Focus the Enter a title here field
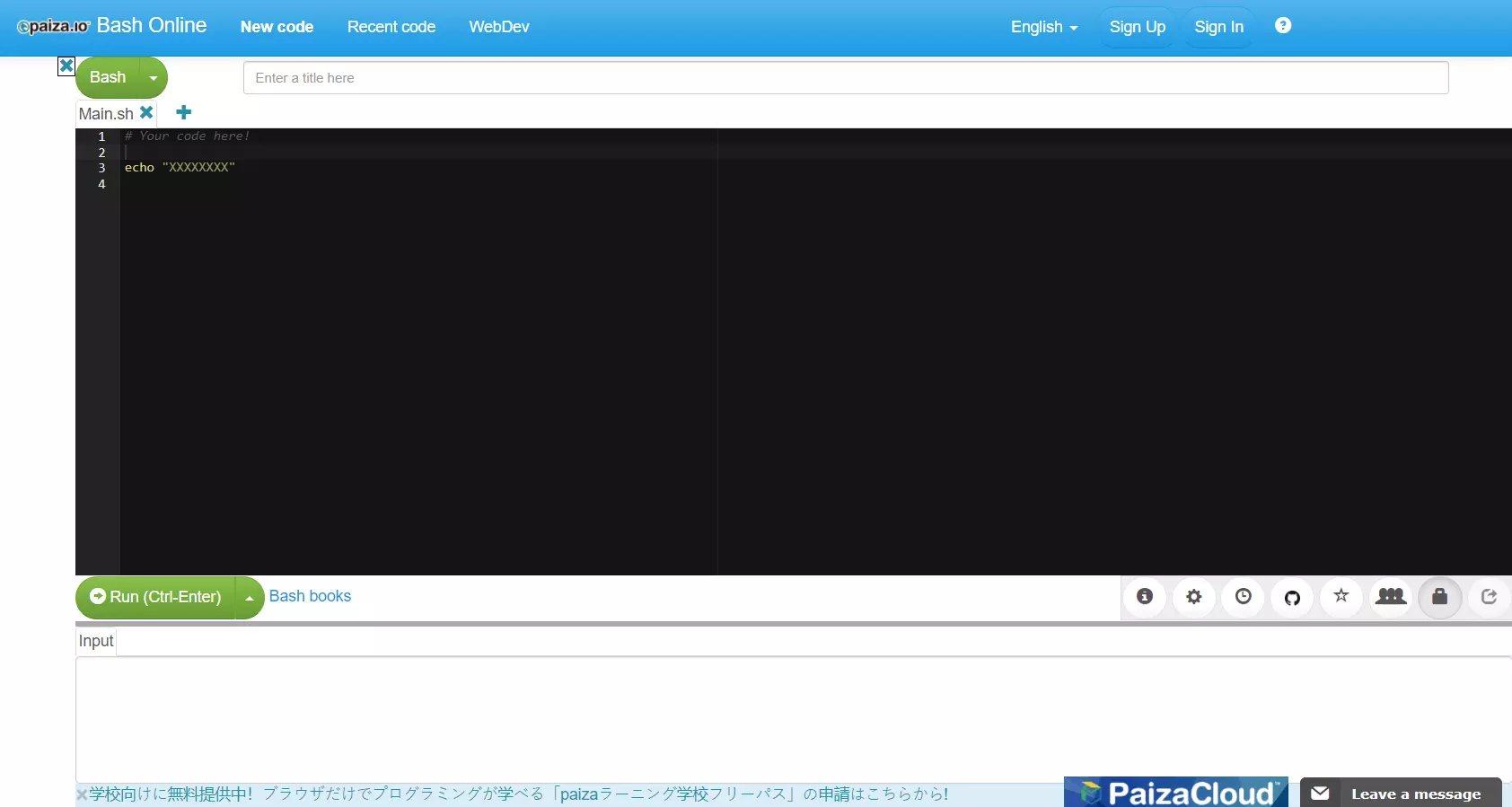This screenshot has width=1512, height=807. [x=846, y=78]
